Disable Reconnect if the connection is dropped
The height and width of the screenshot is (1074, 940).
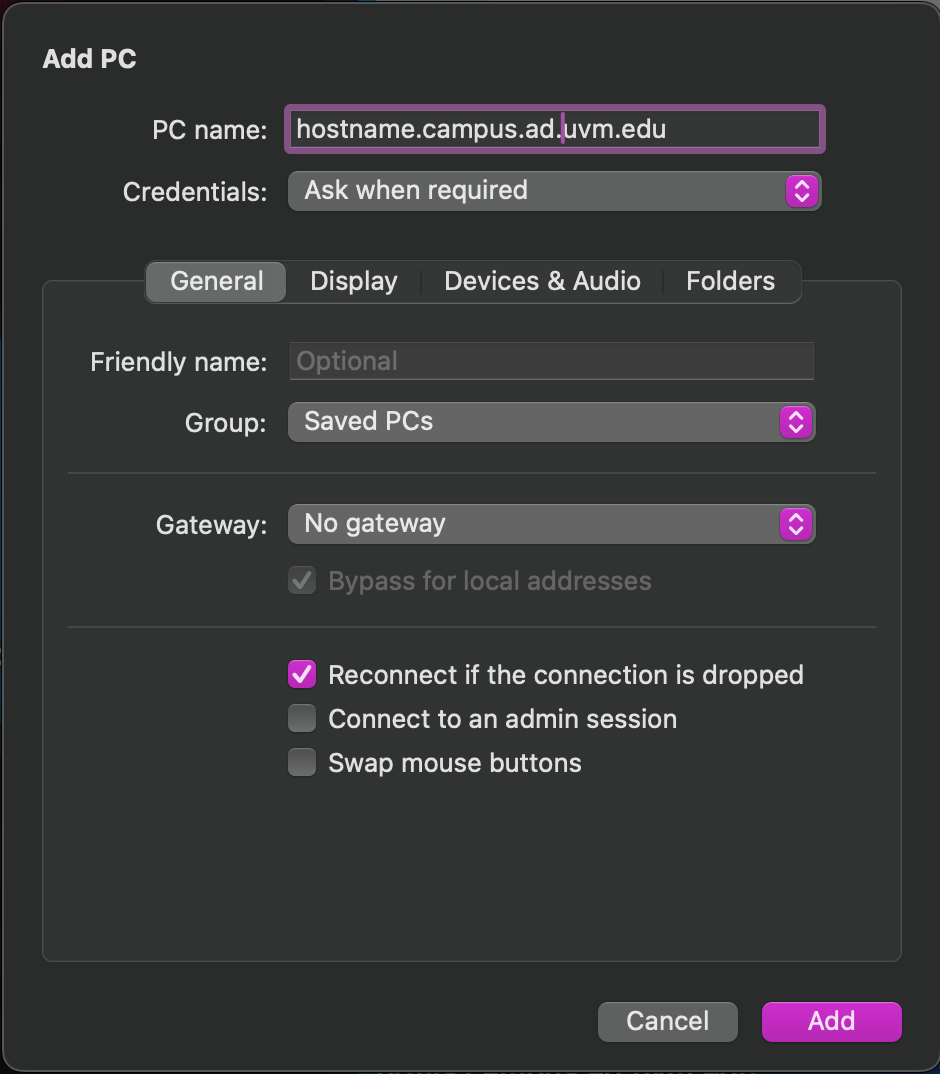click(x=302, y=675)
